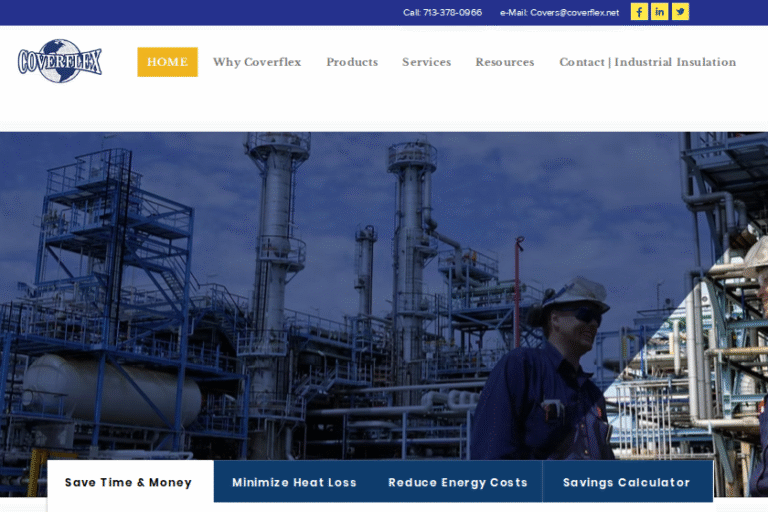Screen dimensions: 768x512
Task: Open the LinkedIn profile icon
Action: click(660, 12)
